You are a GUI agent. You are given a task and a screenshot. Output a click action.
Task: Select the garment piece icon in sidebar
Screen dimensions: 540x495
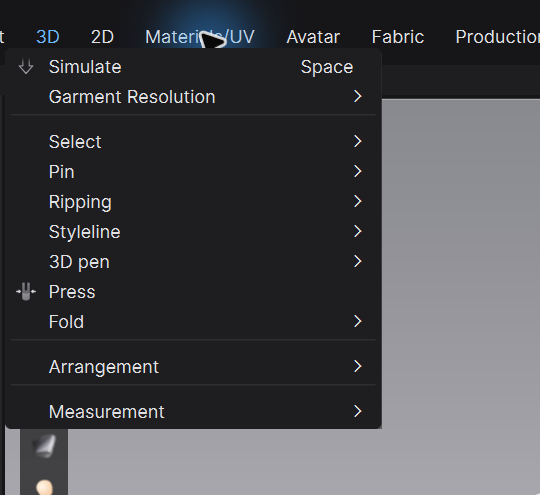44,446
